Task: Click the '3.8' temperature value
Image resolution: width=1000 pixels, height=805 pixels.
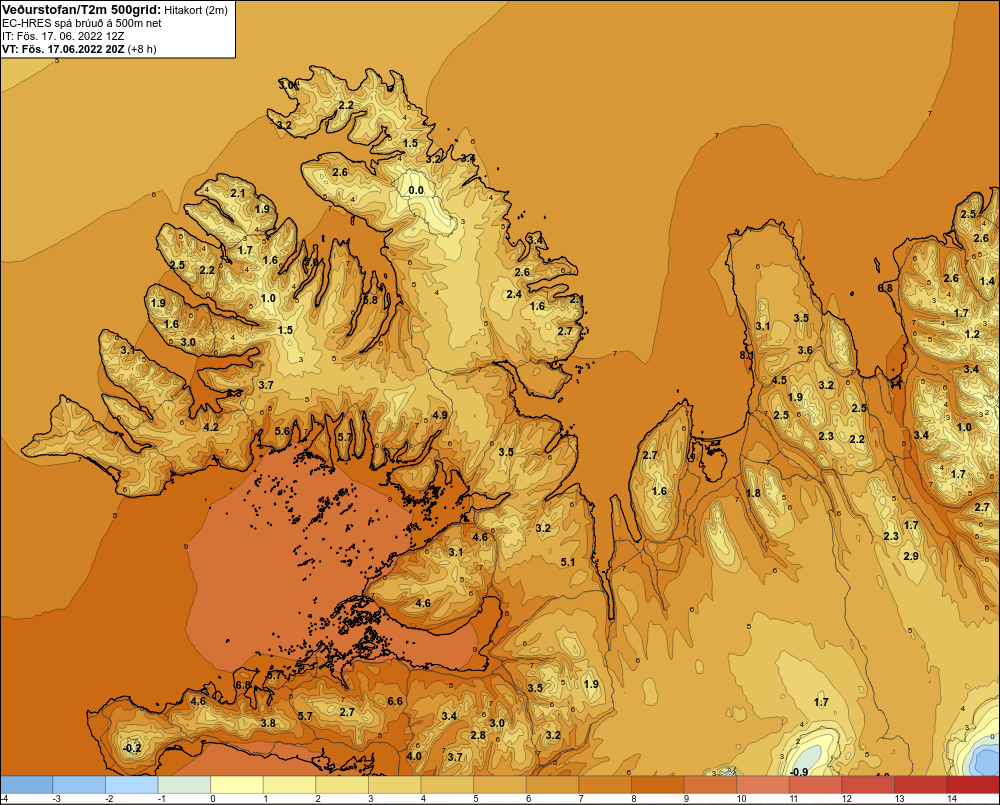Action: (x=268, y=723)
